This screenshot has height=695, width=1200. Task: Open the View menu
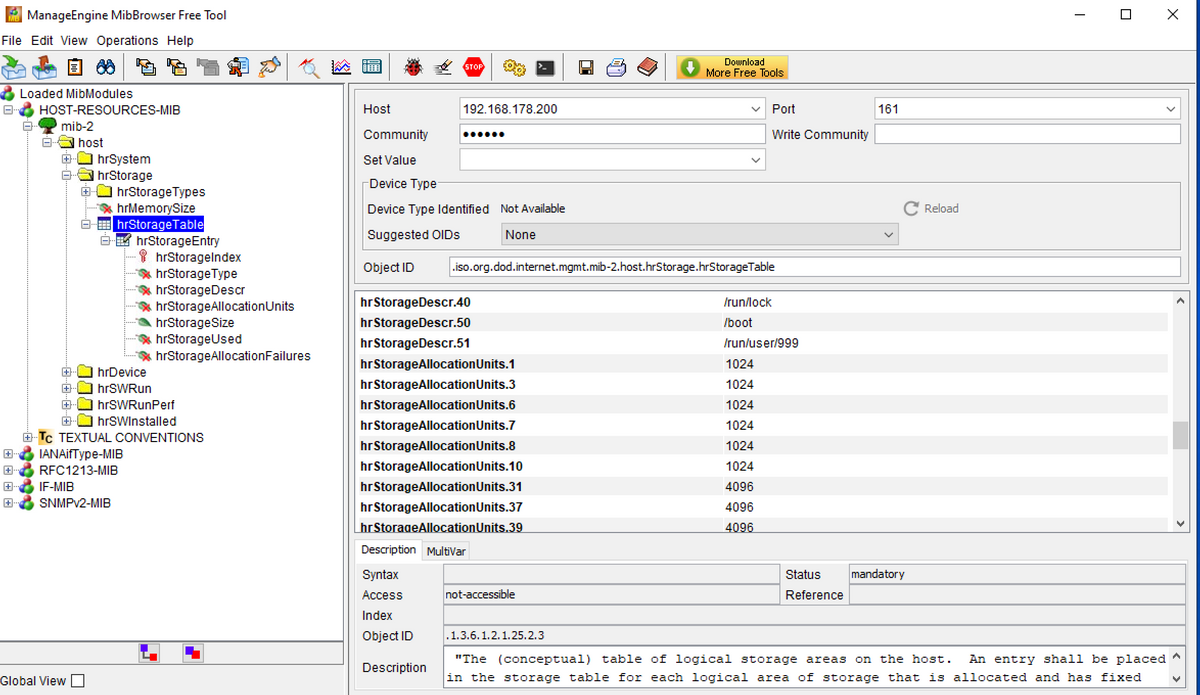click(74, 41)
